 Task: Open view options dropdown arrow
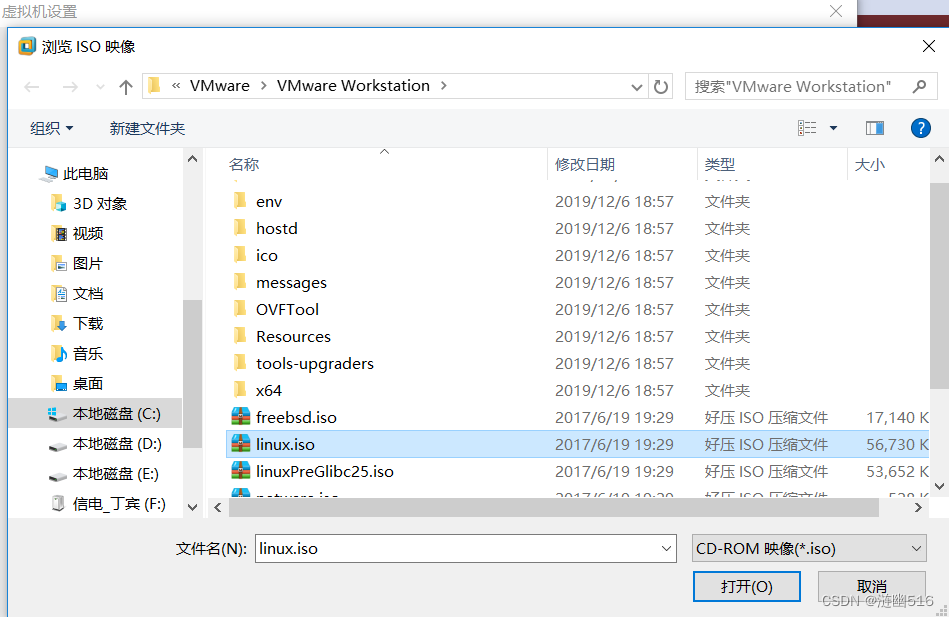coord(833,128)
